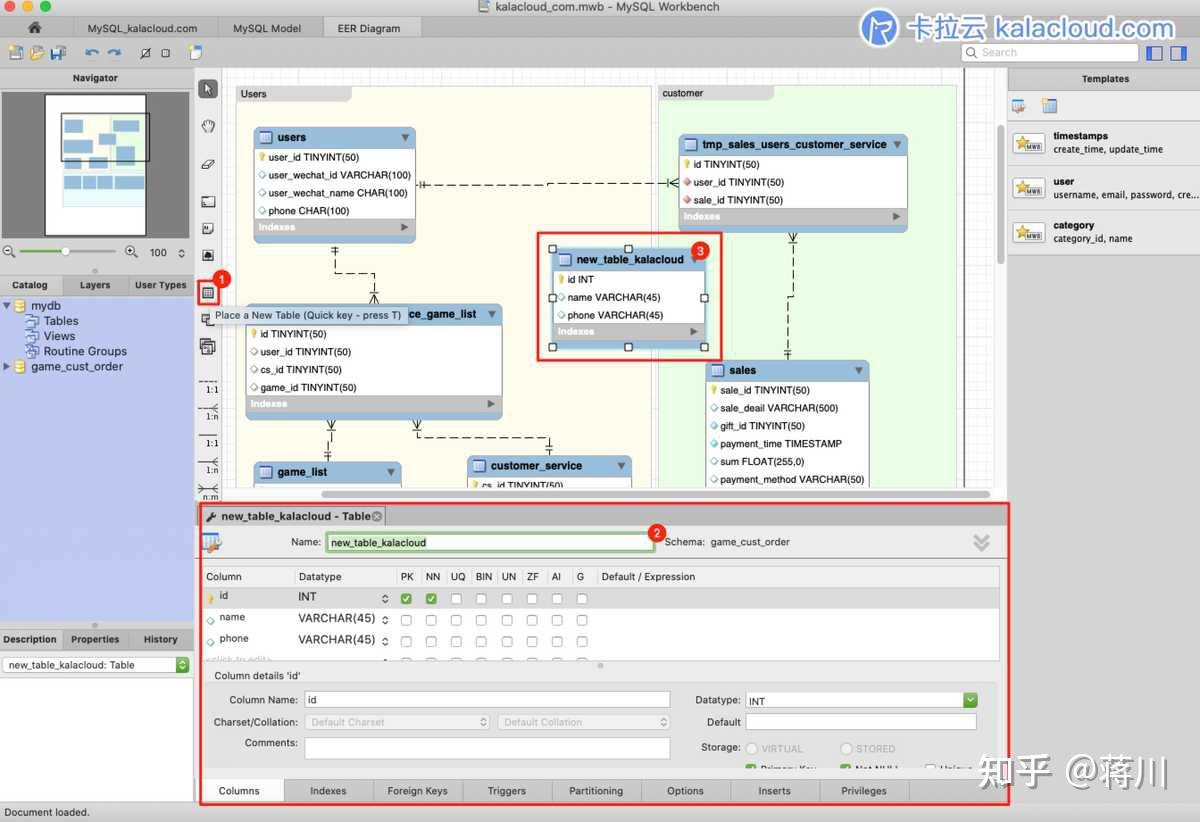Activate the hand pan tool in toolbar

point(208,125)
